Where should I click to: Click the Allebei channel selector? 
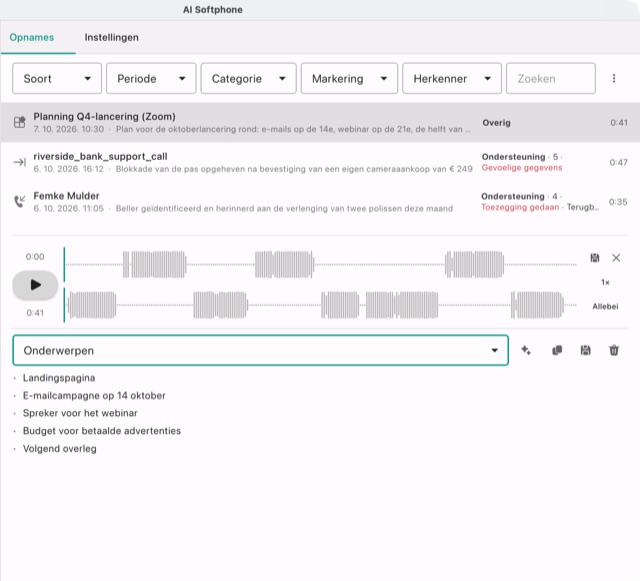(605, 306)
